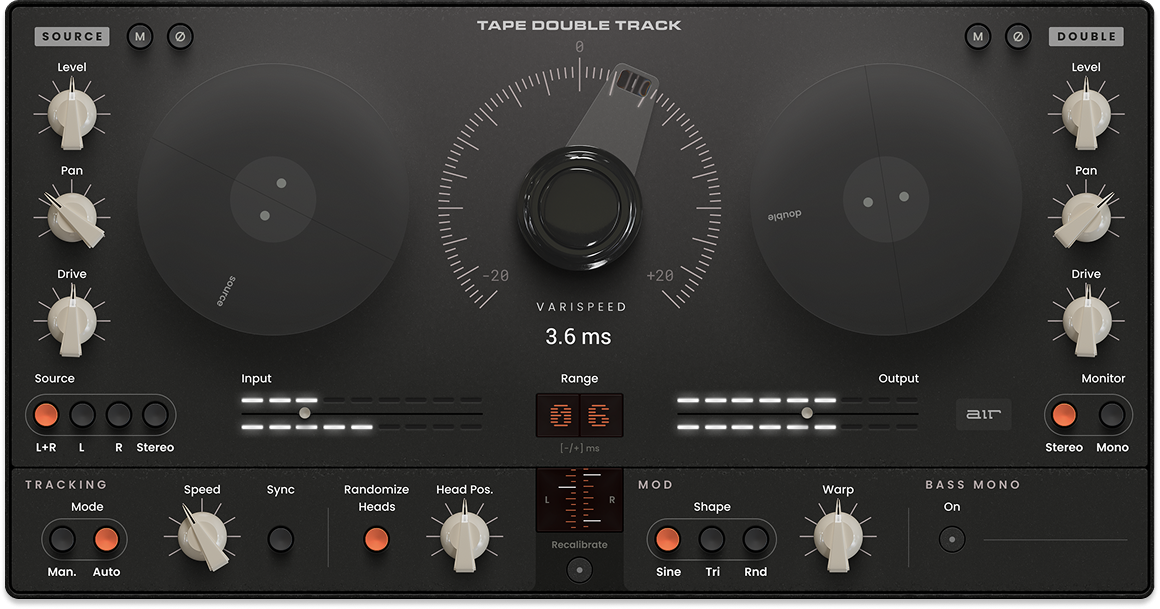Click the AIR logo badge

click(983, 414)
